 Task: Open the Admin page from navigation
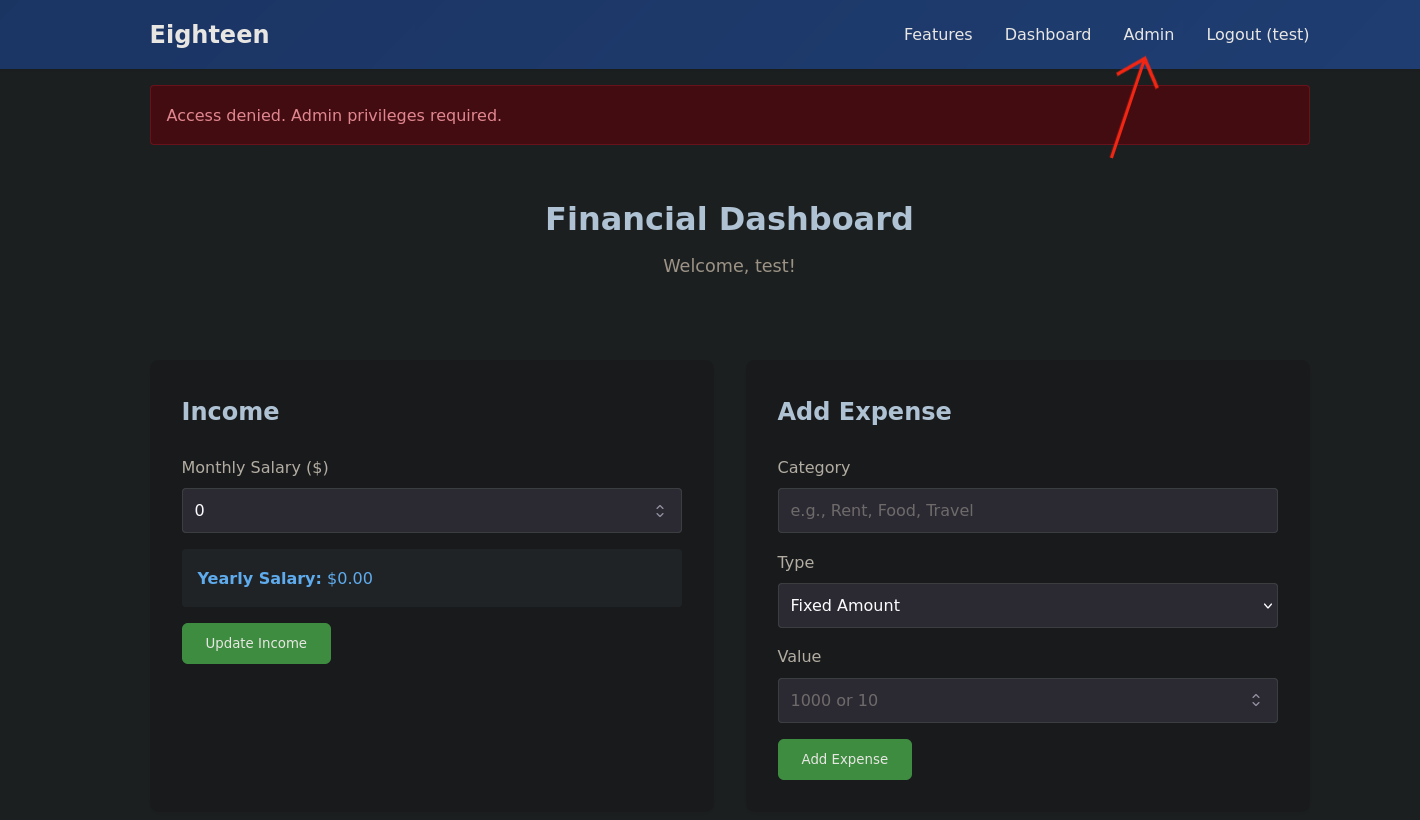[1148, 34]
